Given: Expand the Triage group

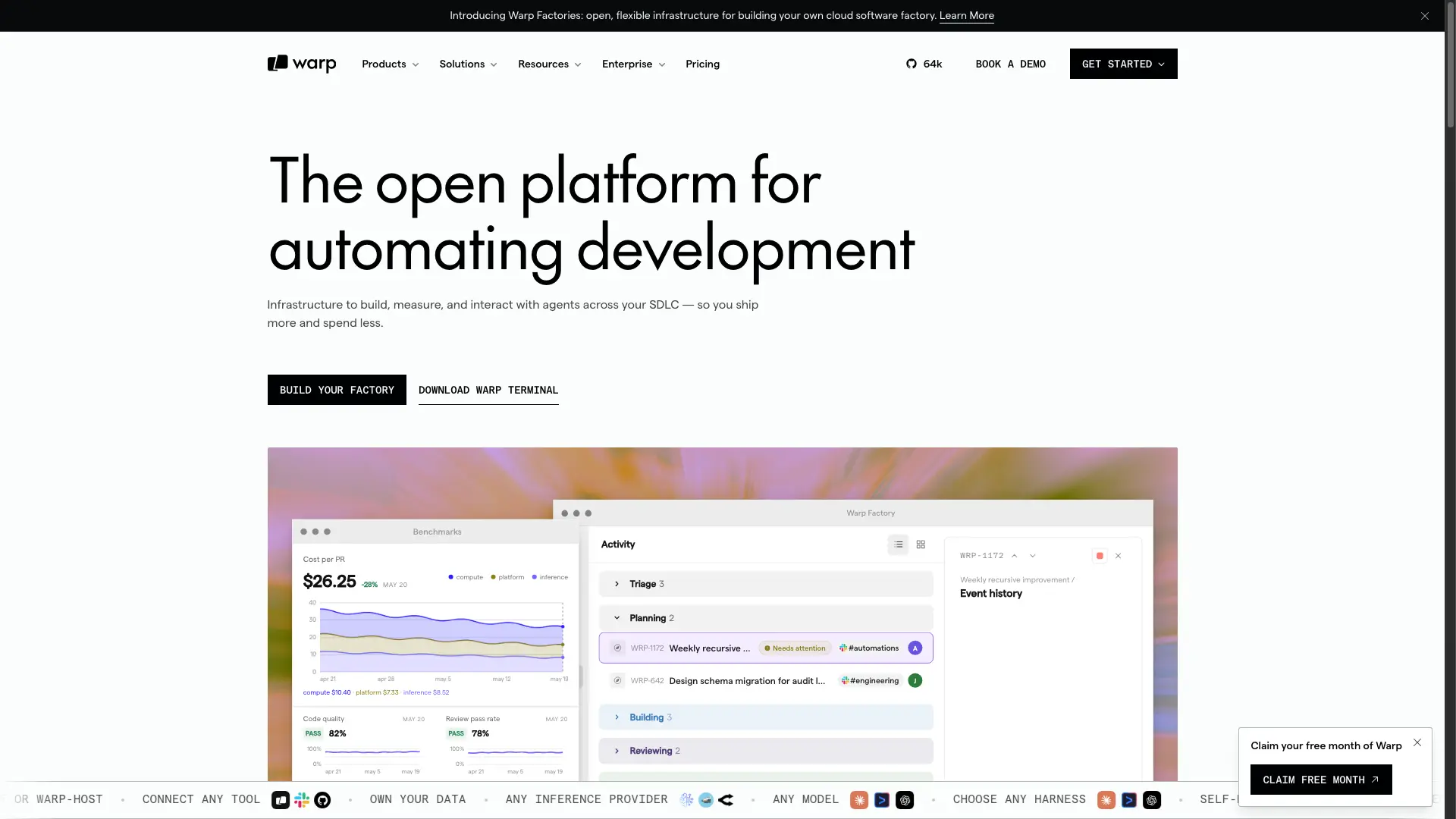Looking at the screenshot, I should 766,584.
